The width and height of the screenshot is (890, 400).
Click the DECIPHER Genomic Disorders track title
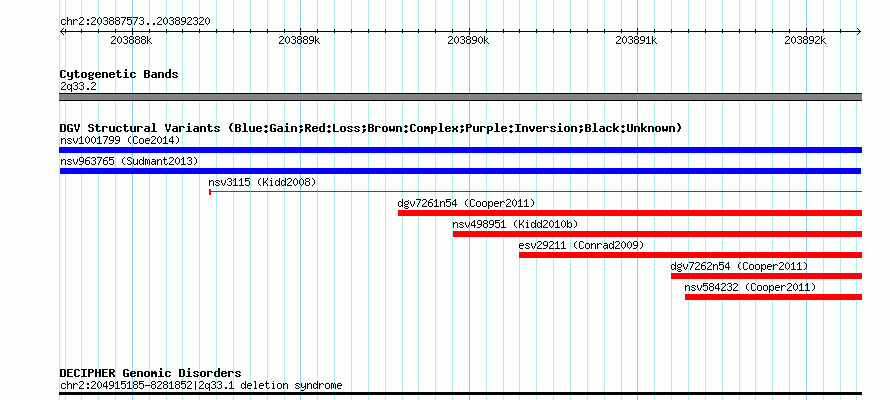[150, 373]
